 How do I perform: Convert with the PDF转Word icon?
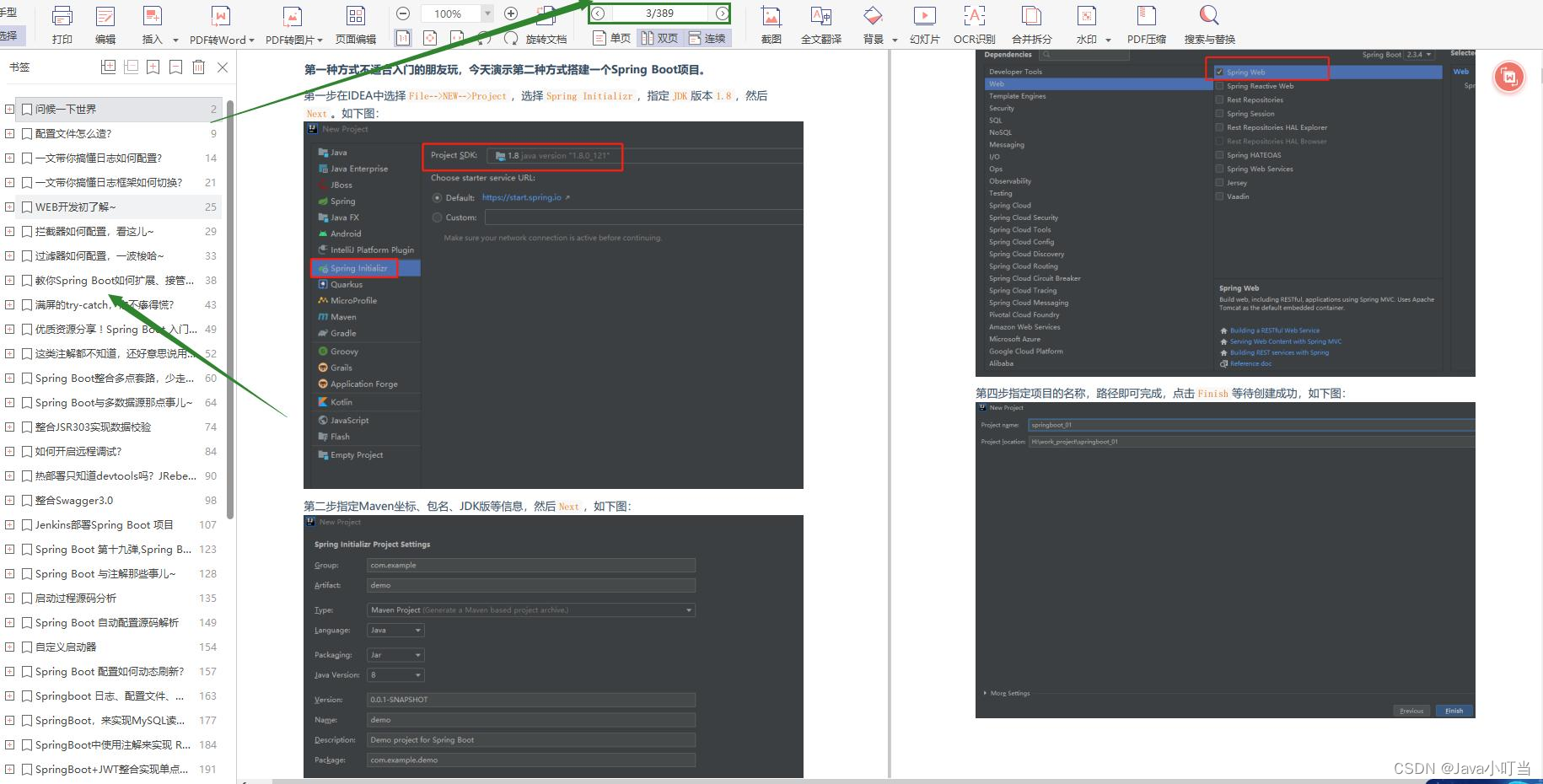(220, 16)
